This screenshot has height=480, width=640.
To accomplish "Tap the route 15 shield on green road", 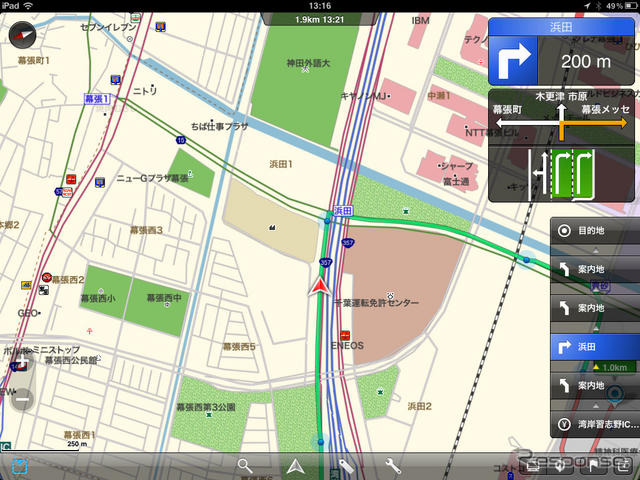I will tap(181, 140).
